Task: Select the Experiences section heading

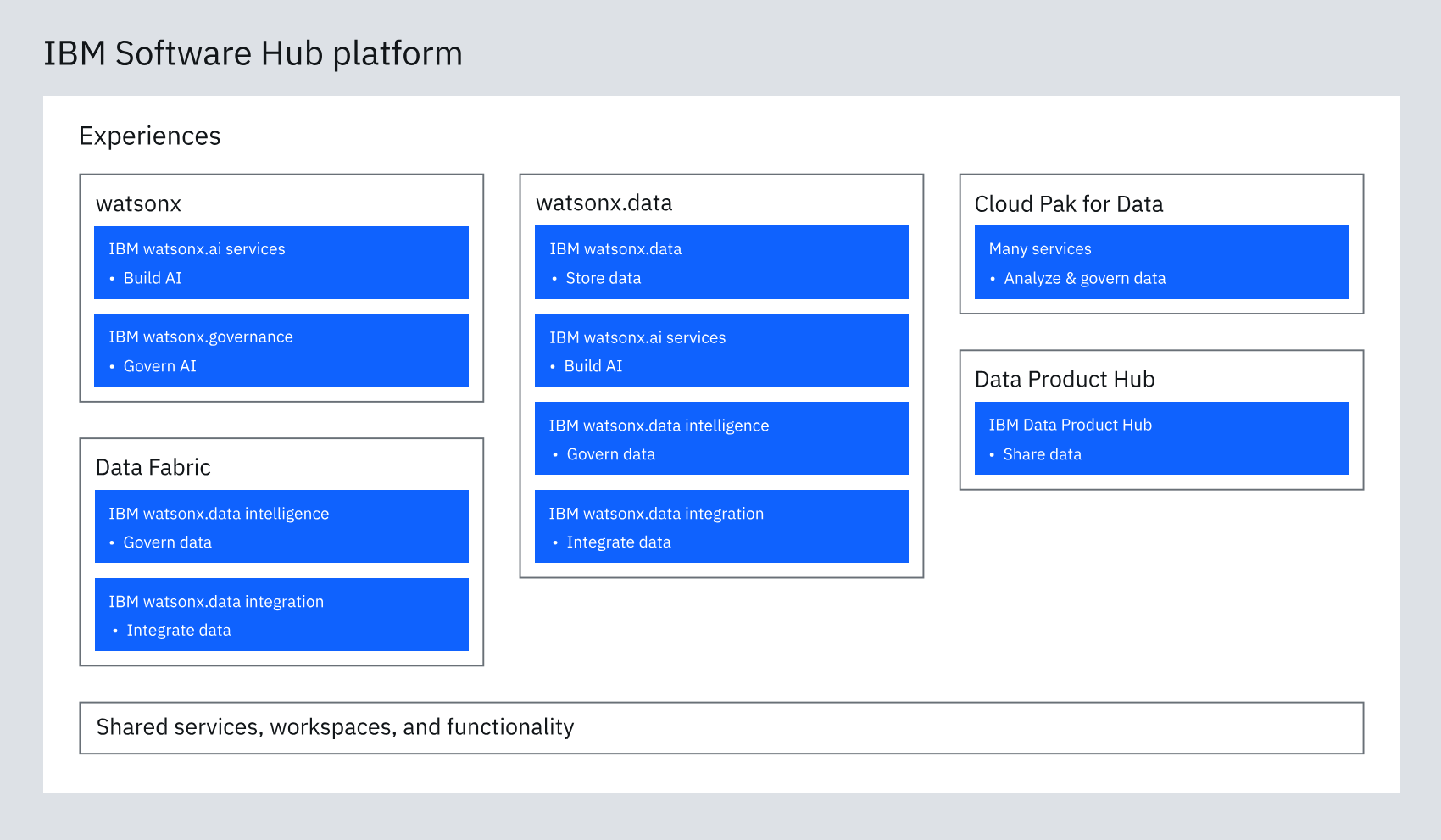Action: coord(149,136)
